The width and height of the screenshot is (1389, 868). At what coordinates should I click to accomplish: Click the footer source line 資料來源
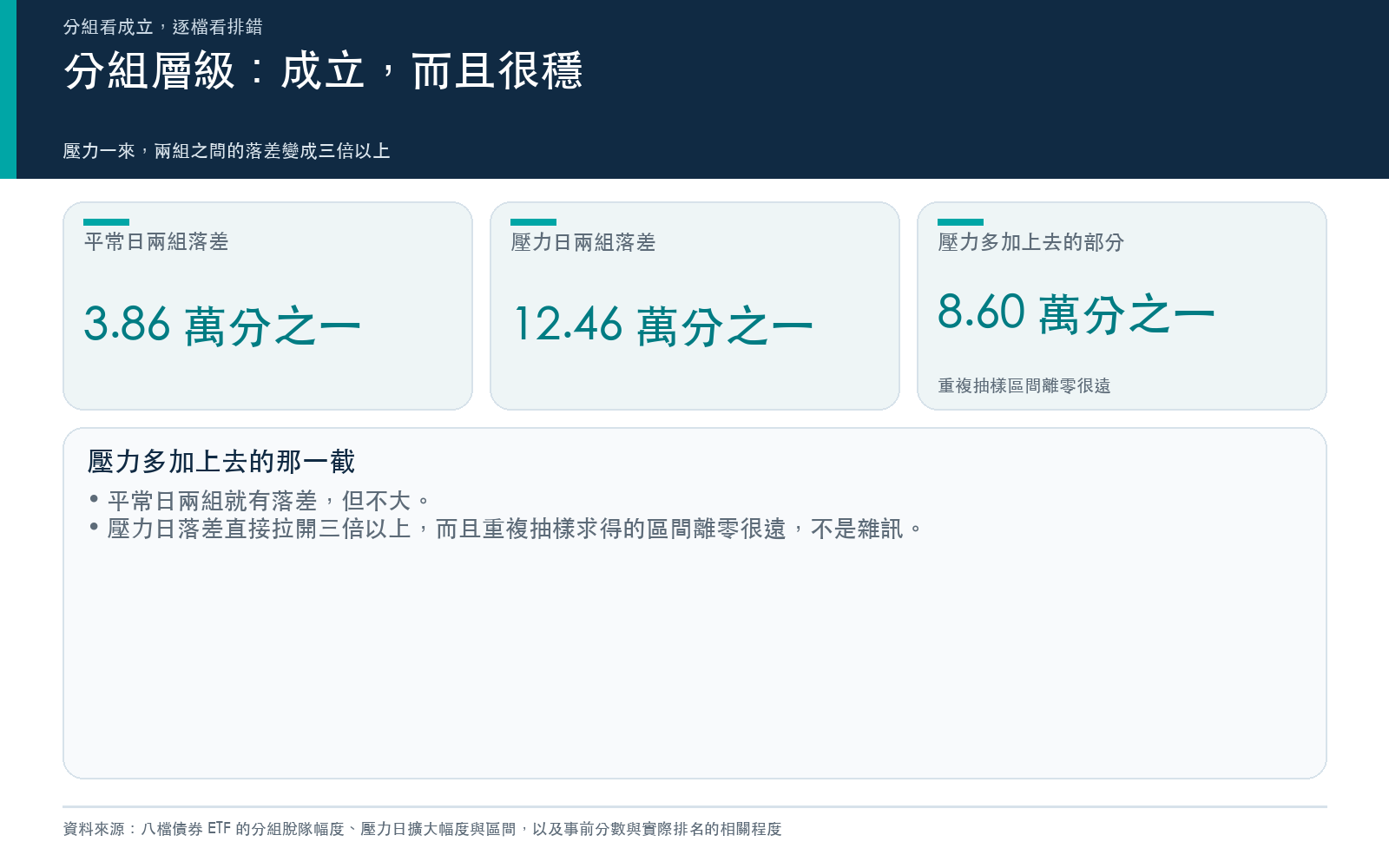pyautogui.click(x=423, y=829)
